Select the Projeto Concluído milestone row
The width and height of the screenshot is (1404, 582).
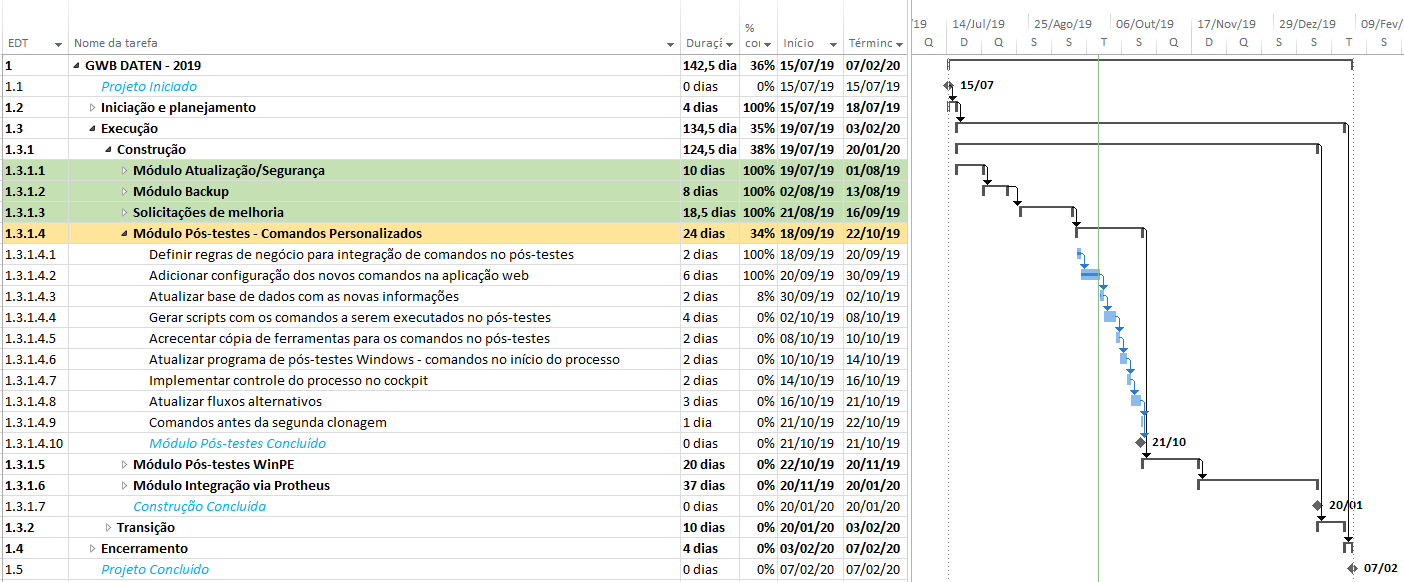point(155,570)
